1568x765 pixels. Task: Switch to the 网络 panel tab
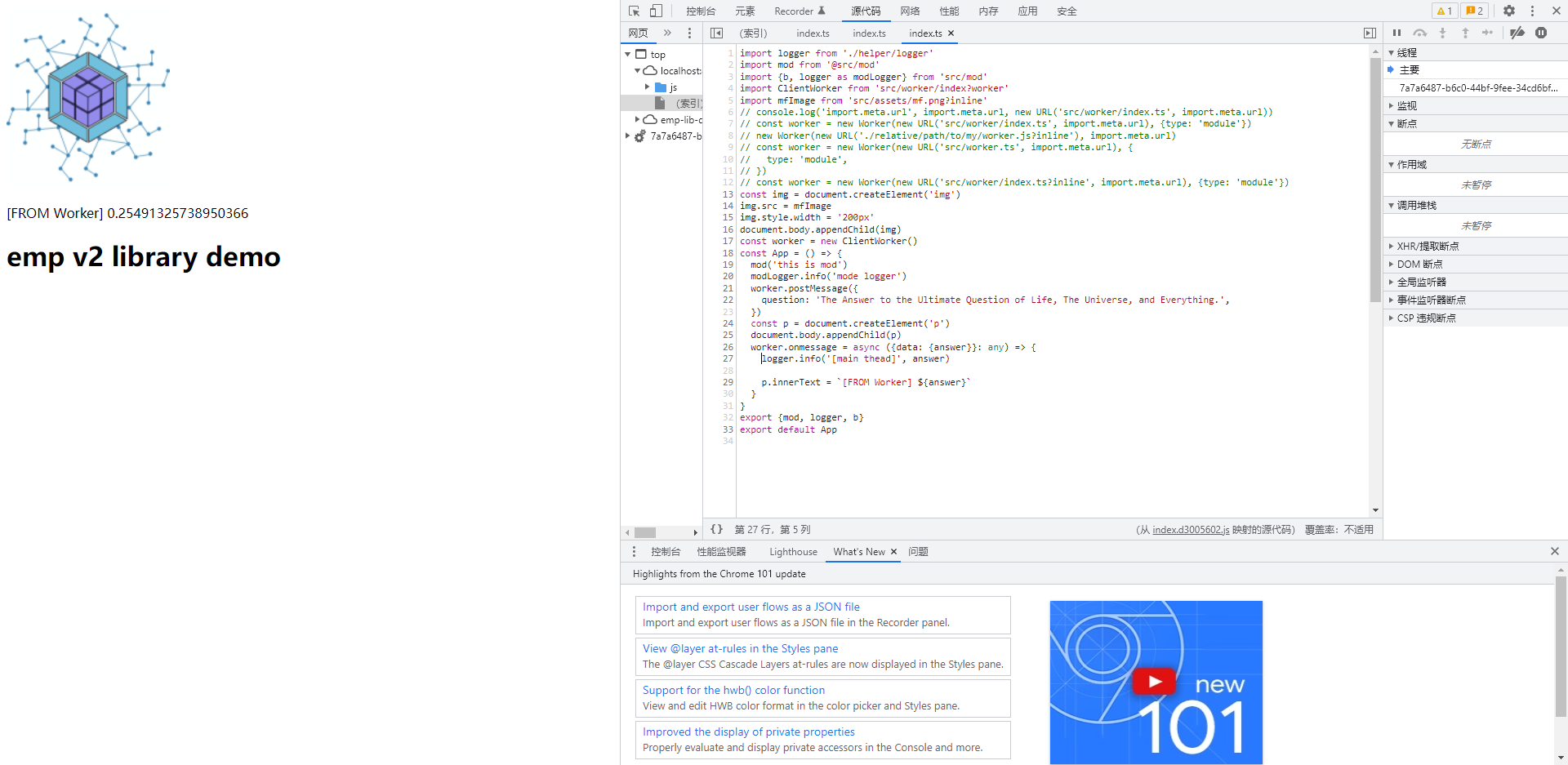click(x=909, y=11)
